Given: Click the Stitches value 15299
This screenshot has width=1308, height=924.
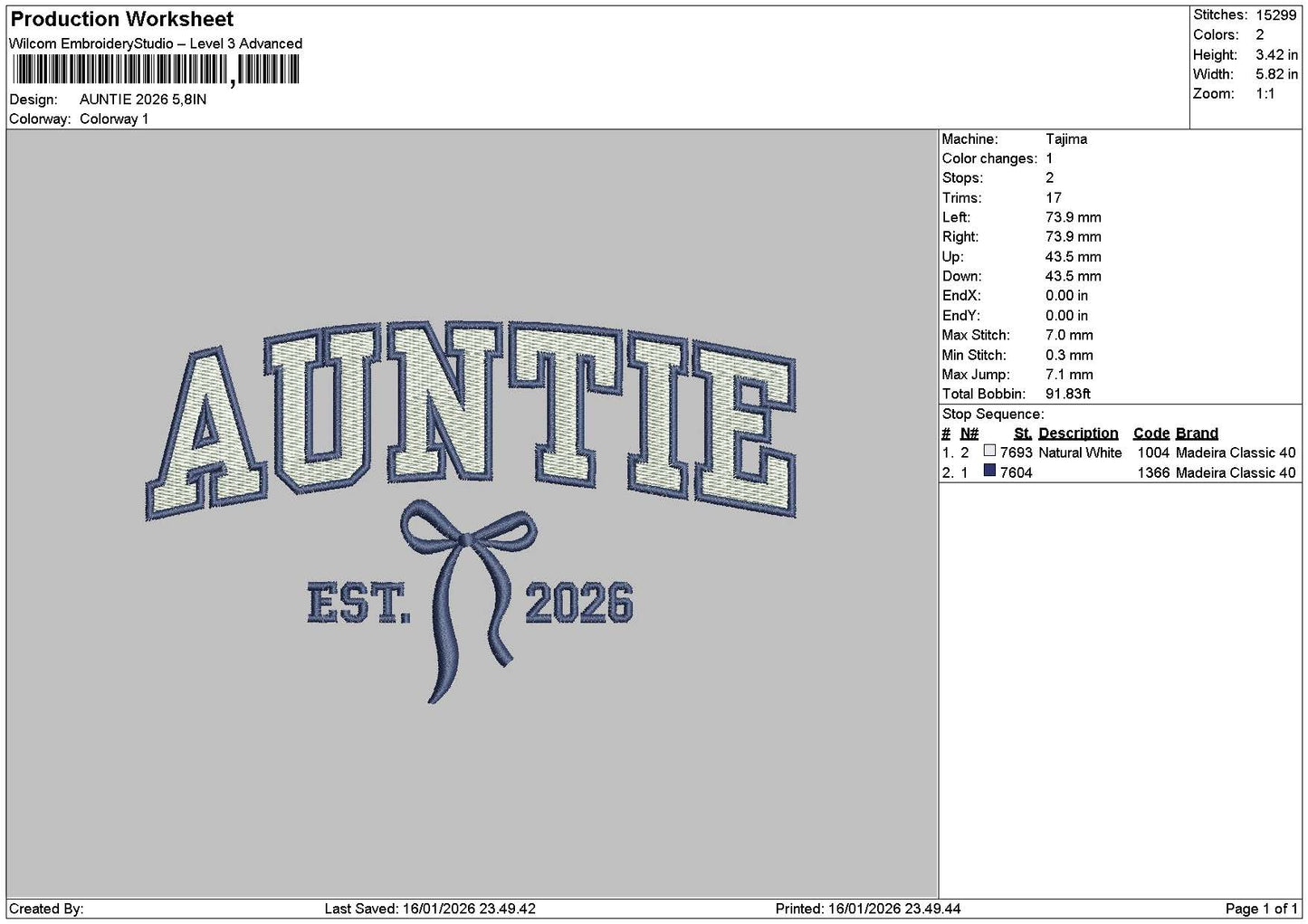Looking at the screenshot, I should click(1276, 14).
